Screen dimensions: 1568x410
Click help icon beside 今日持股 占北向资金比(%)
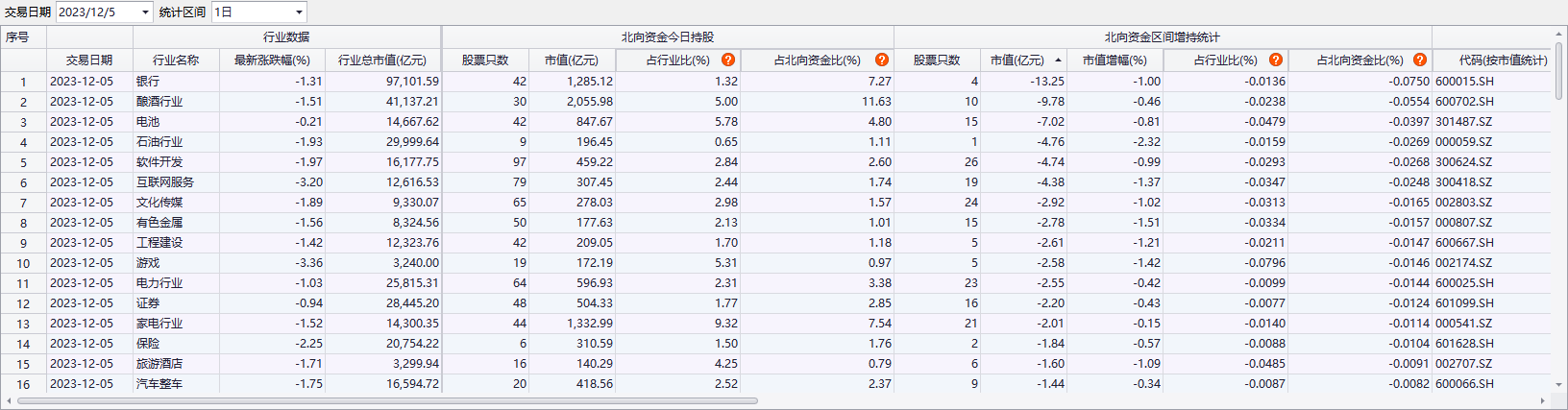pos(881,60)
